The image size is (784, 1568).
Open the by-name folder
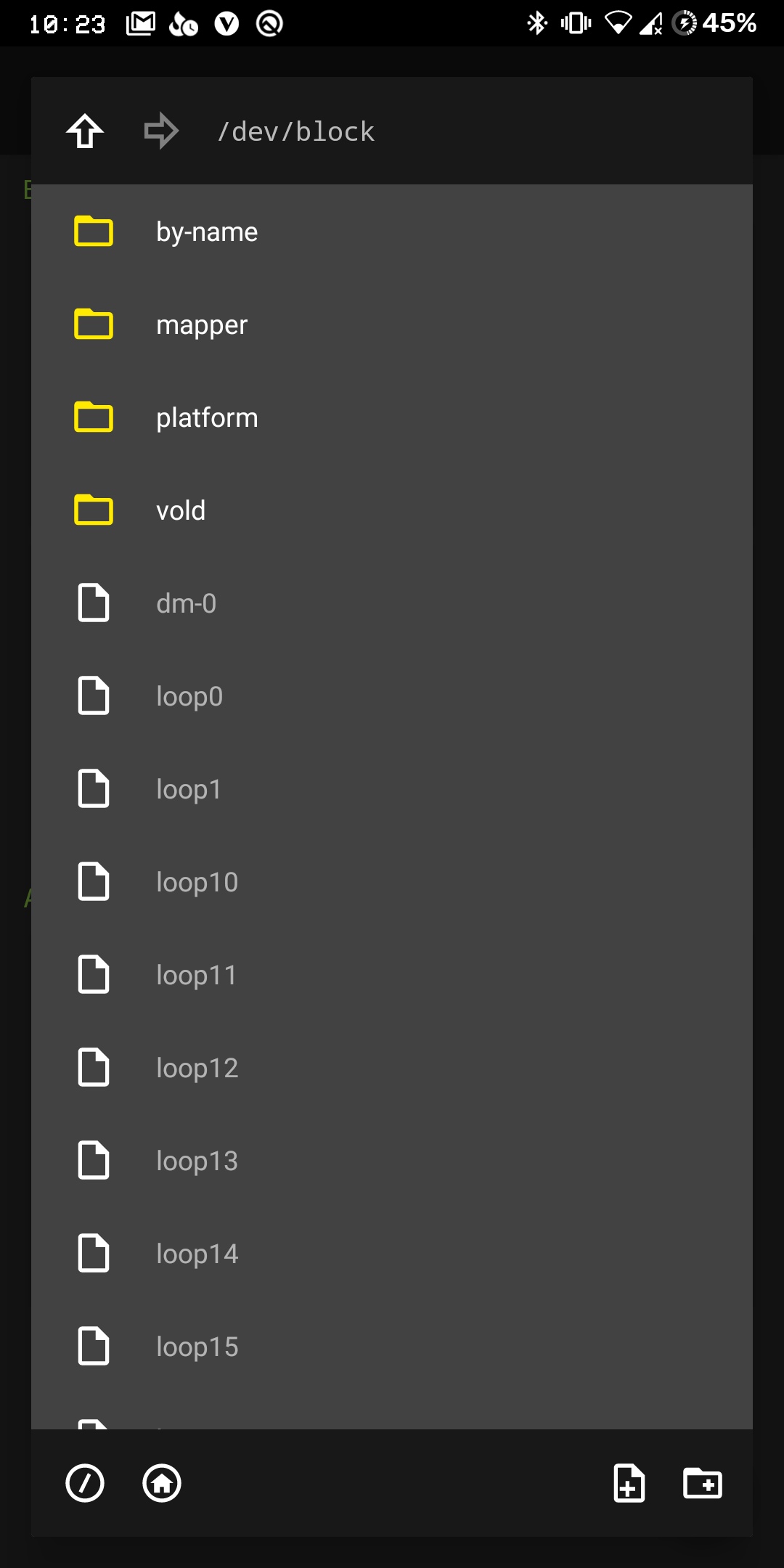[x=392, y=232]
